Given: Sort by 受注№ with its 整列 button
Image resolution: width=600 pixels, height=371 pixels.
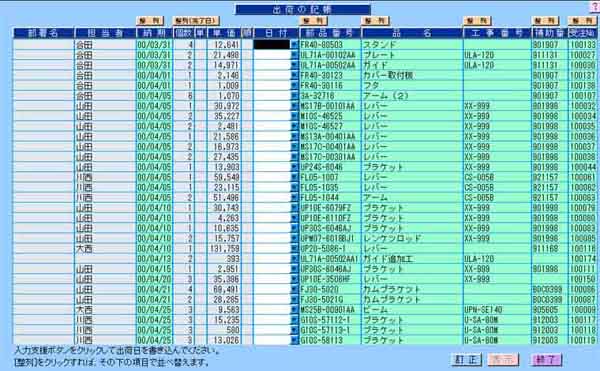Looking at the screenshot, I should click(582, 21).
